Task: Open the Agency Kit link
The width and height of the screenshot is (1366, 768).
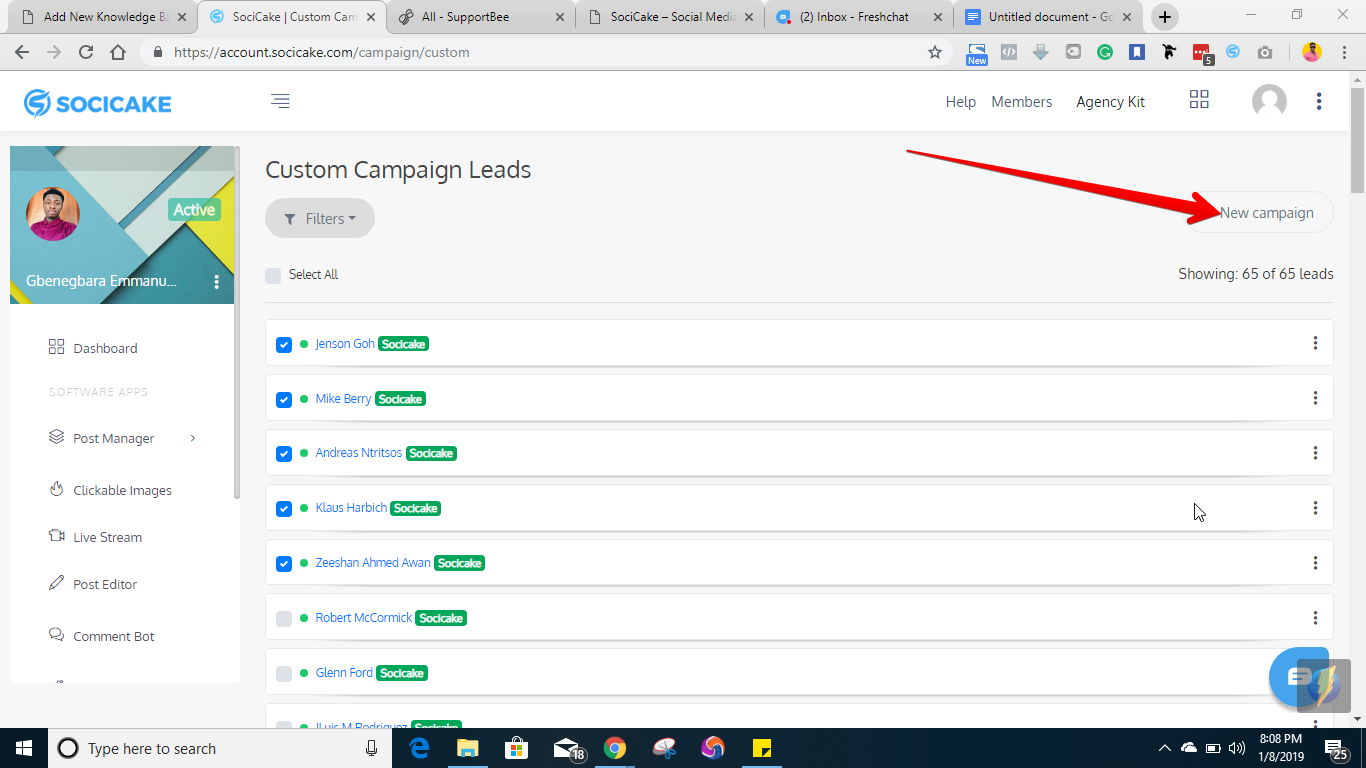Action: coord(1111,101)
